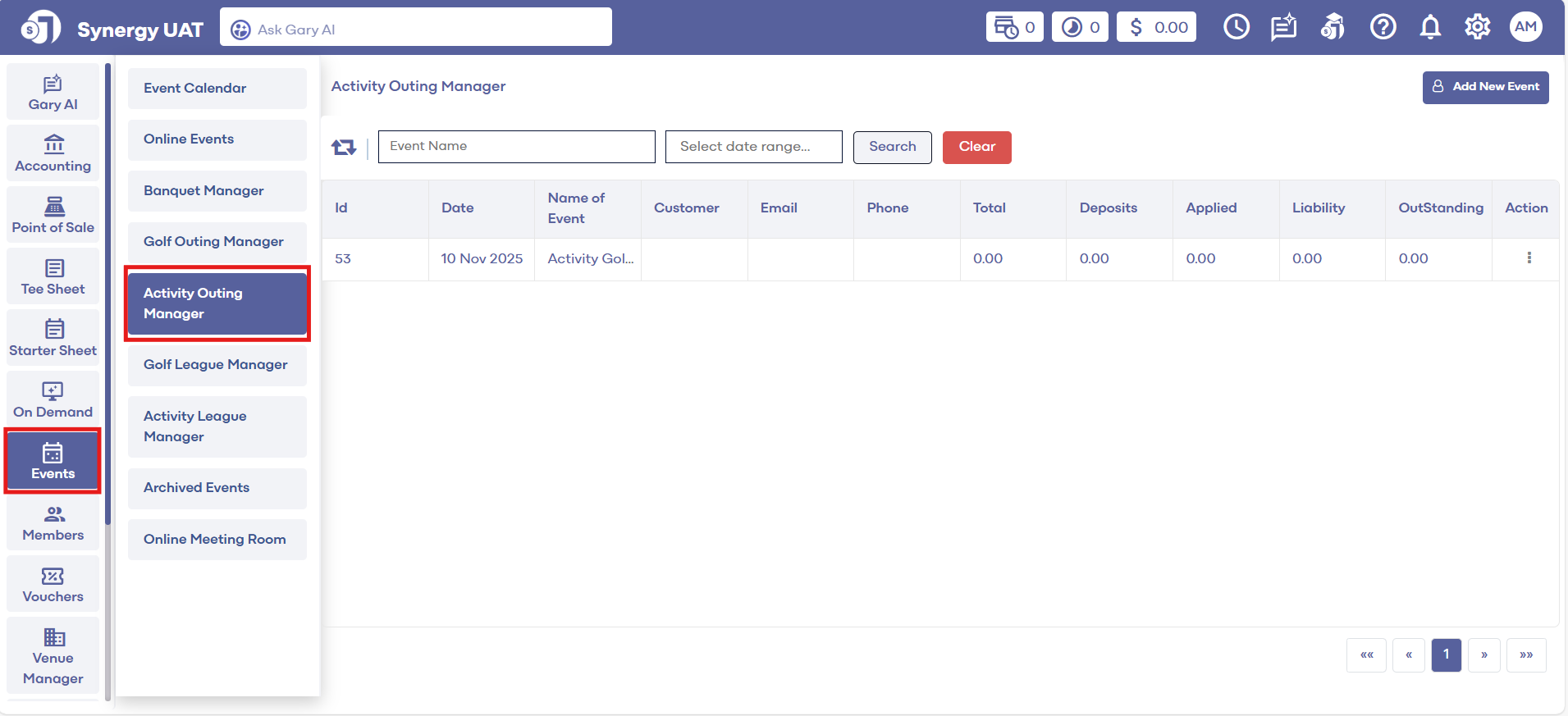Image resolution: width=1568 pixels, height=716 pixels.
Task: Open the AM user profile avatar
Action: pos(1525,27)
